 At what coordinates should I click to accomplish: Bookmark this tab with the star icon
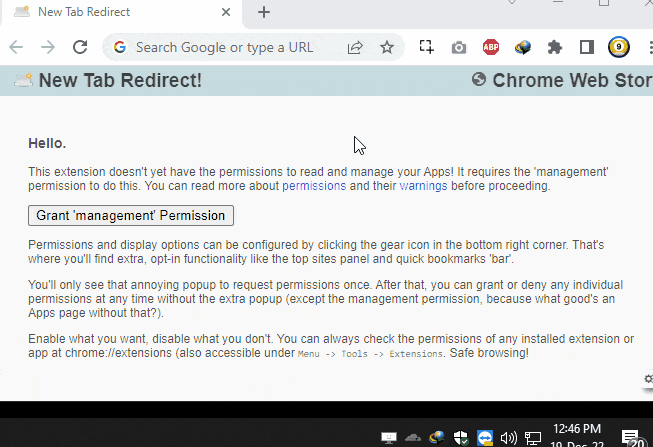click(387, 47)
